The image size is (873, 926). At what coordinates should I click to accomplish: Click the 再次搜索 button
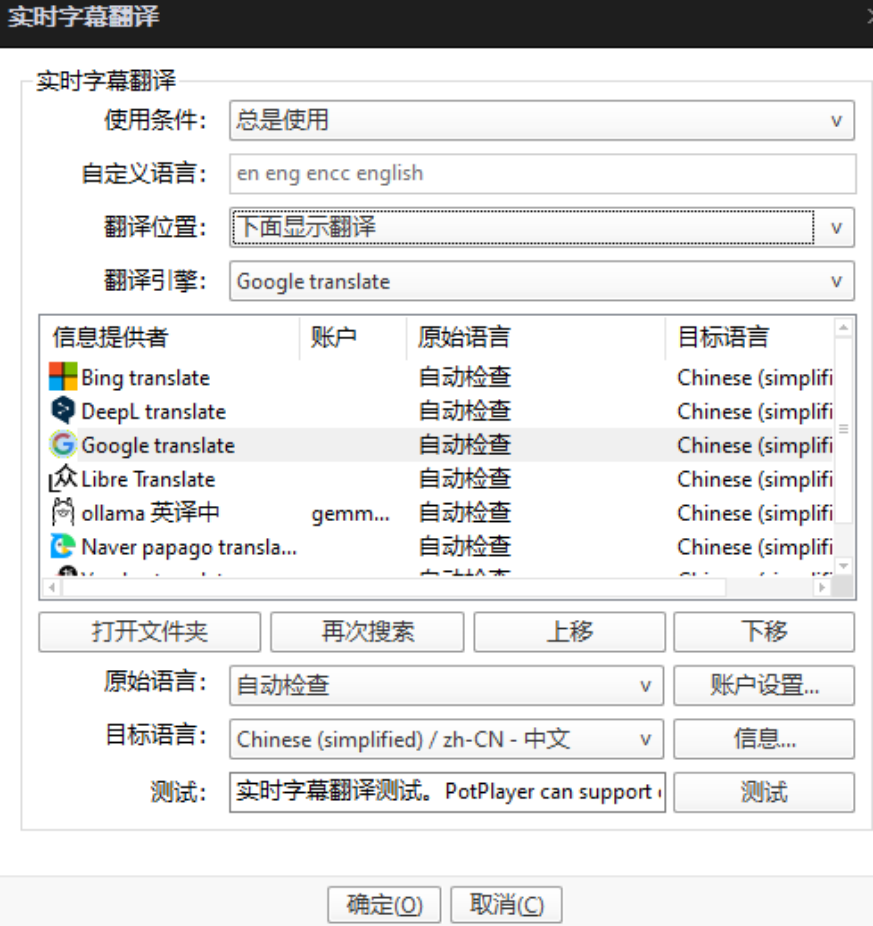pyautogui.click(x=367, y=632)
